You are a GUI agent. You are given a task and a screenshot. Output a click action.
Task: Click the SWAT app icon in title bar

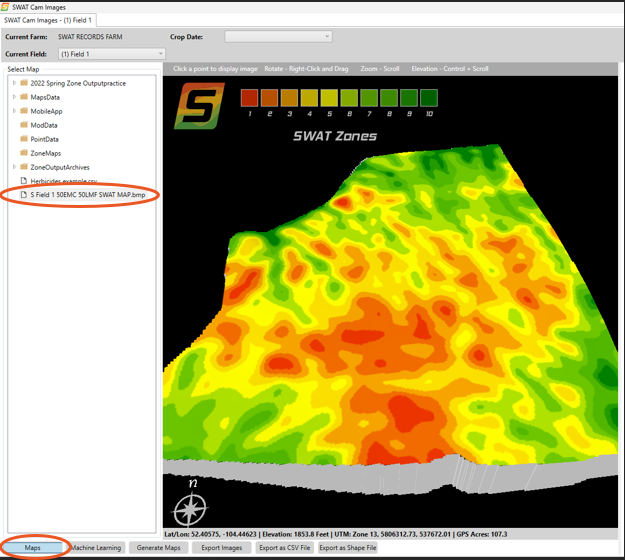point(5,7)
